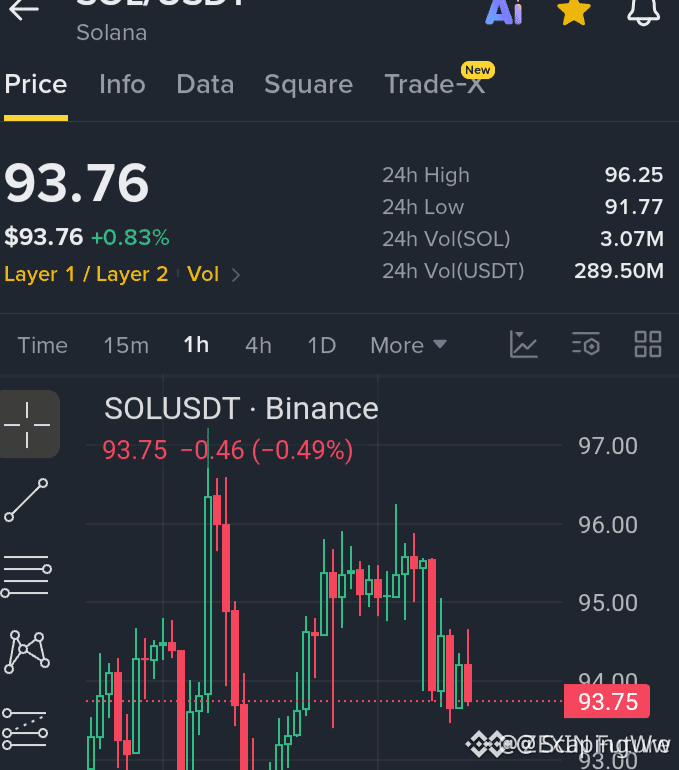The image size is (679, 770).
Task: Toggle the favorite star for SOL/USDT
Action: tap(573, 12)
